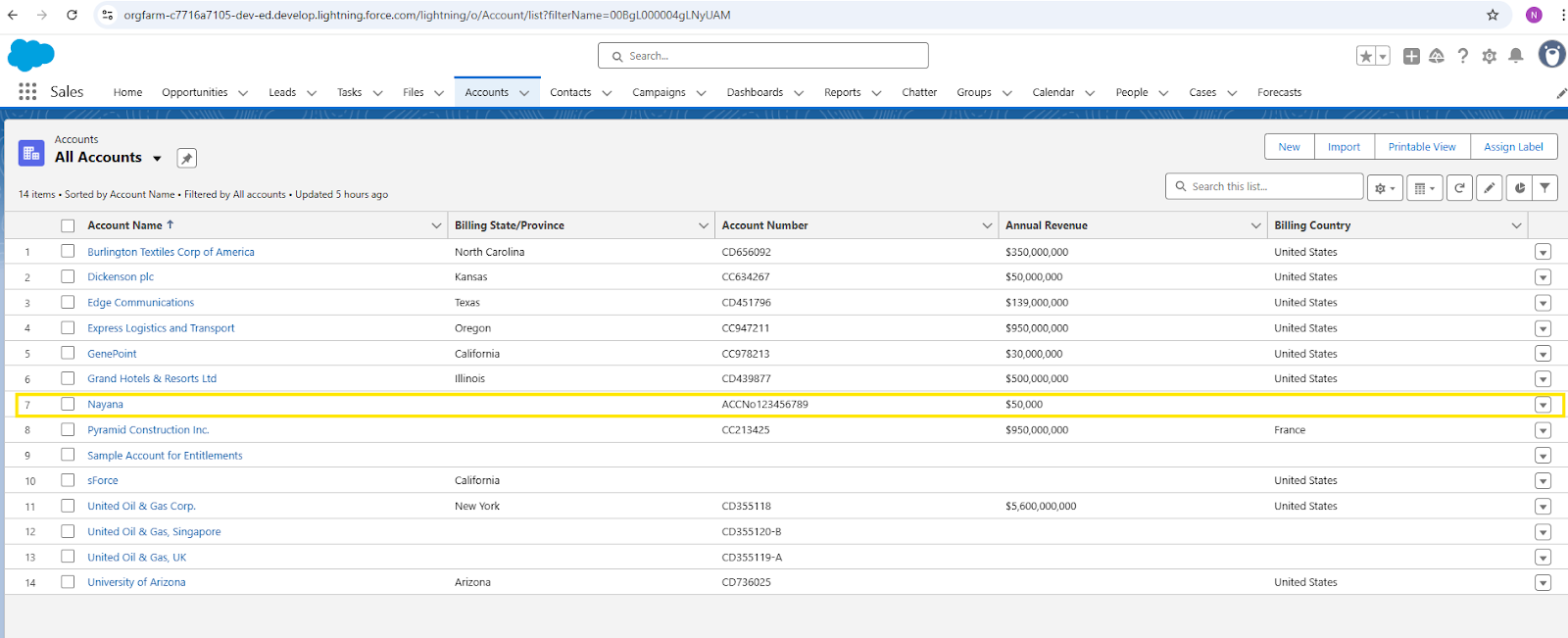
Task: Open Printable View
Action: 1421,147
